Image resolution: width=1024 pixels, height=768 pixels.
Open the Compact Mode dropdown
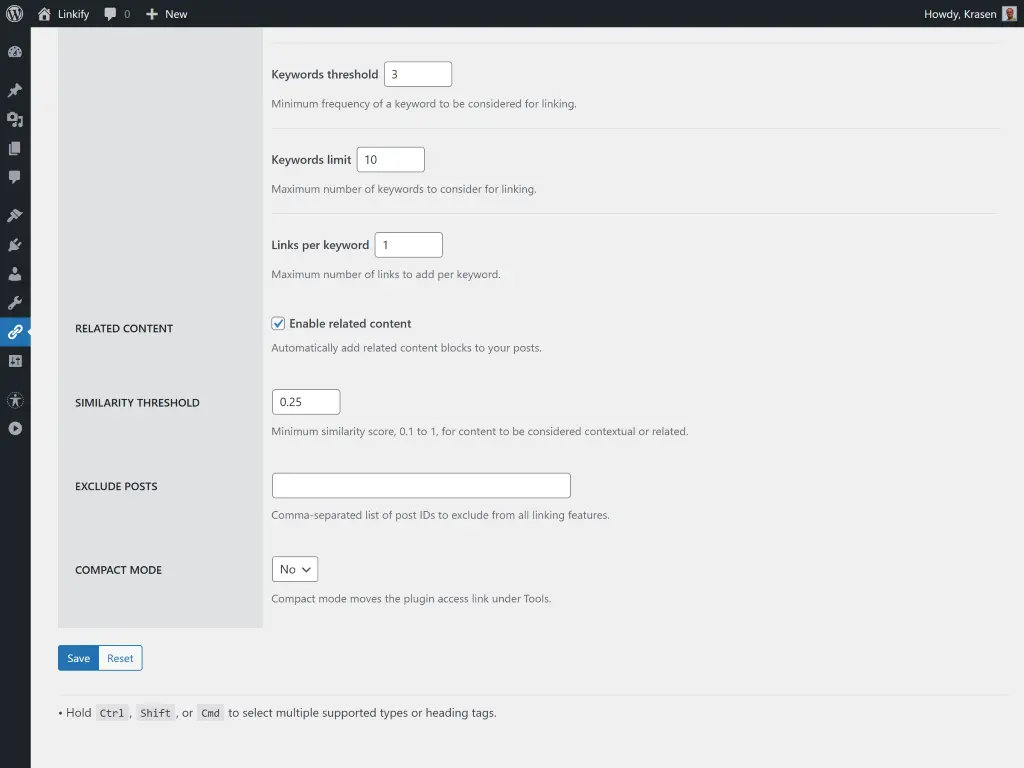(x=295, y=568)
